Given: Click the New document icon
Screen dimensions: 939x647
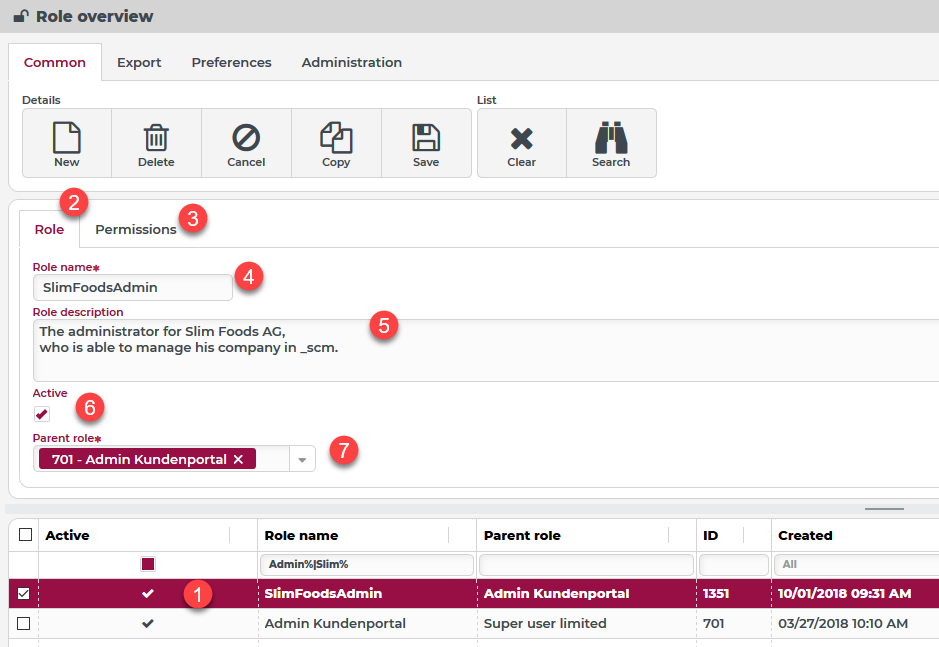Looking at the screenshot, I should [67, 138].
